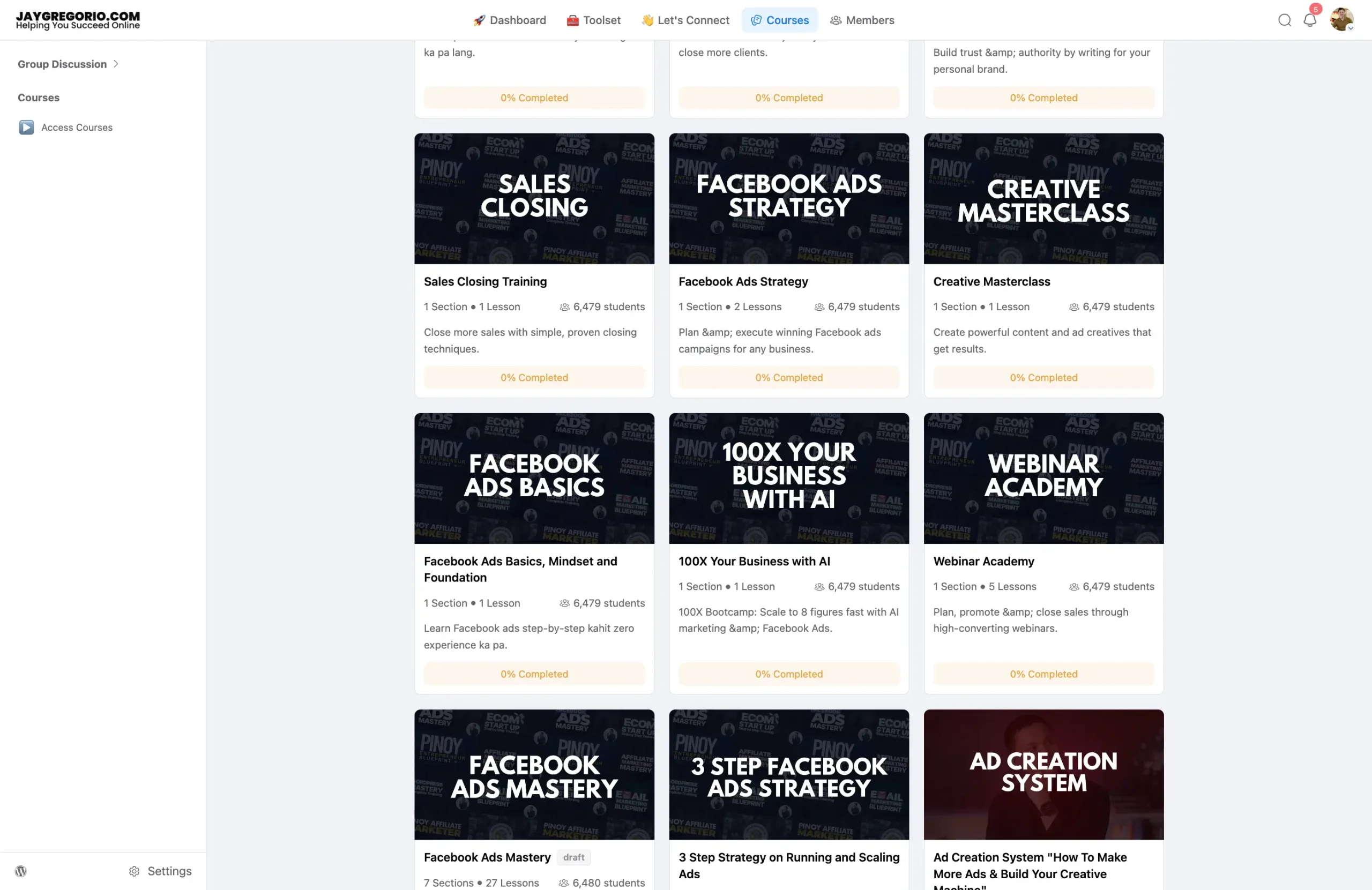
Task: Click the JAYGREGORIO.COM site logo
Action: pos(78,20)
